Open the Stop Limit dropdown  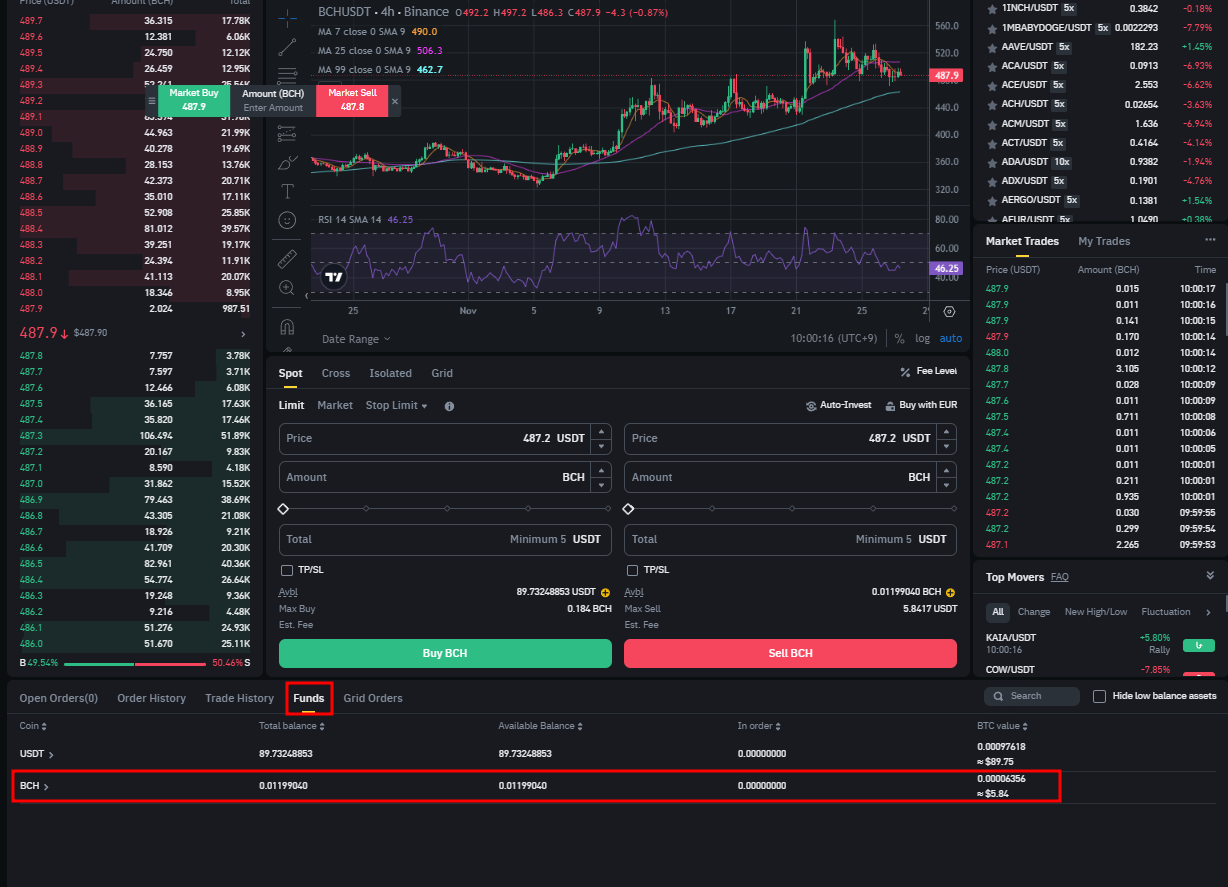tap(397, 406)
